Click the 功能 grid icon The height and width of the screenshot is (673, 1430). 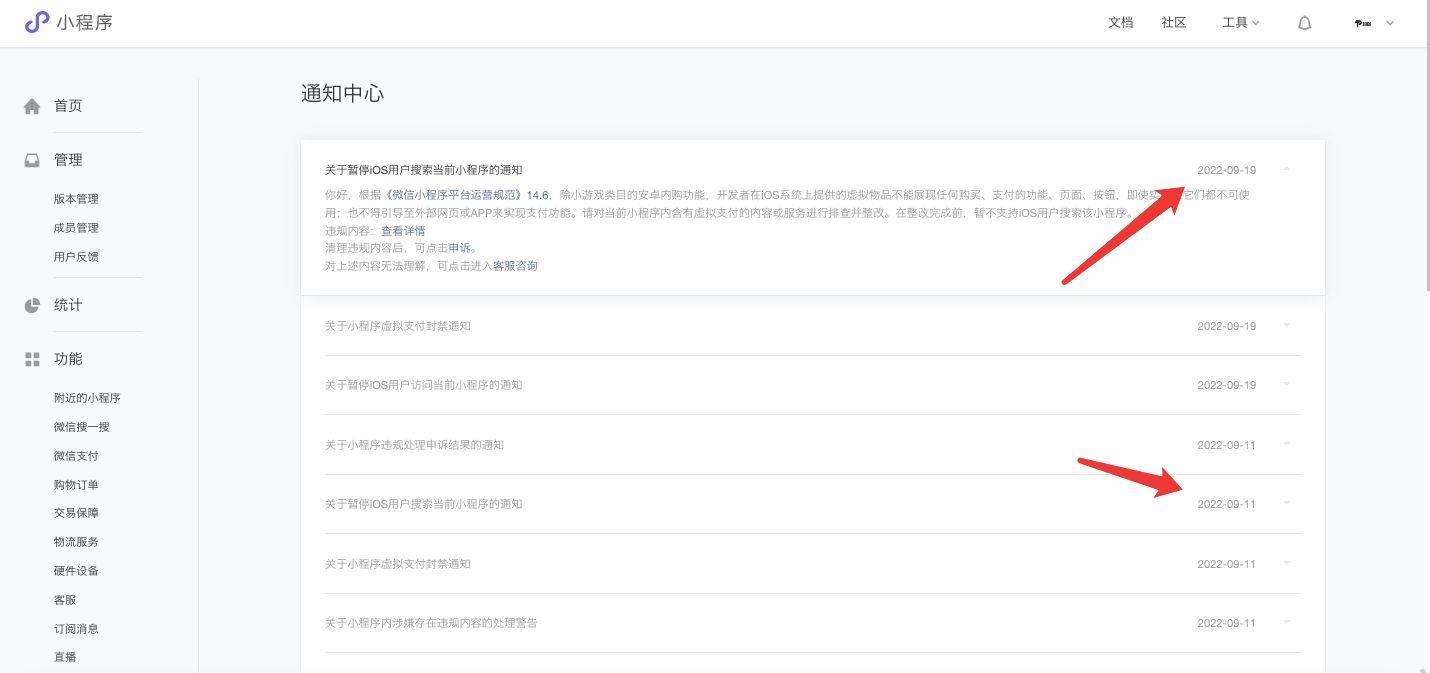(32, 359)
